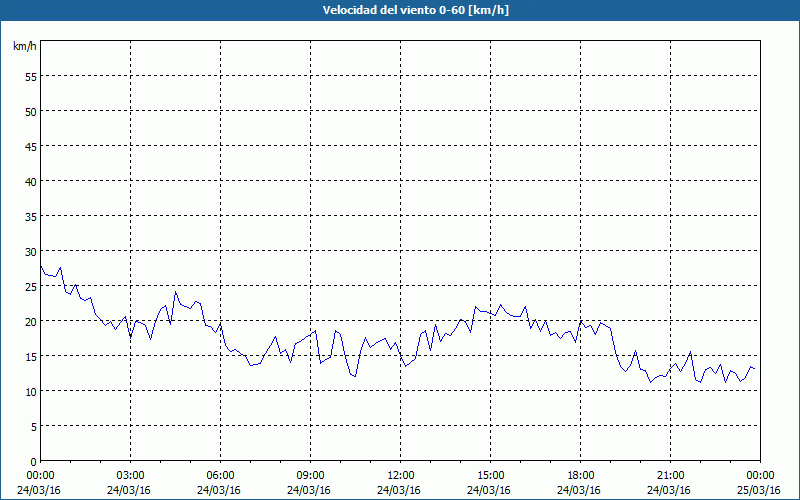Select the 40 value on the y-axis
Viewport: 800px width, 500px height.
point(31,181)
